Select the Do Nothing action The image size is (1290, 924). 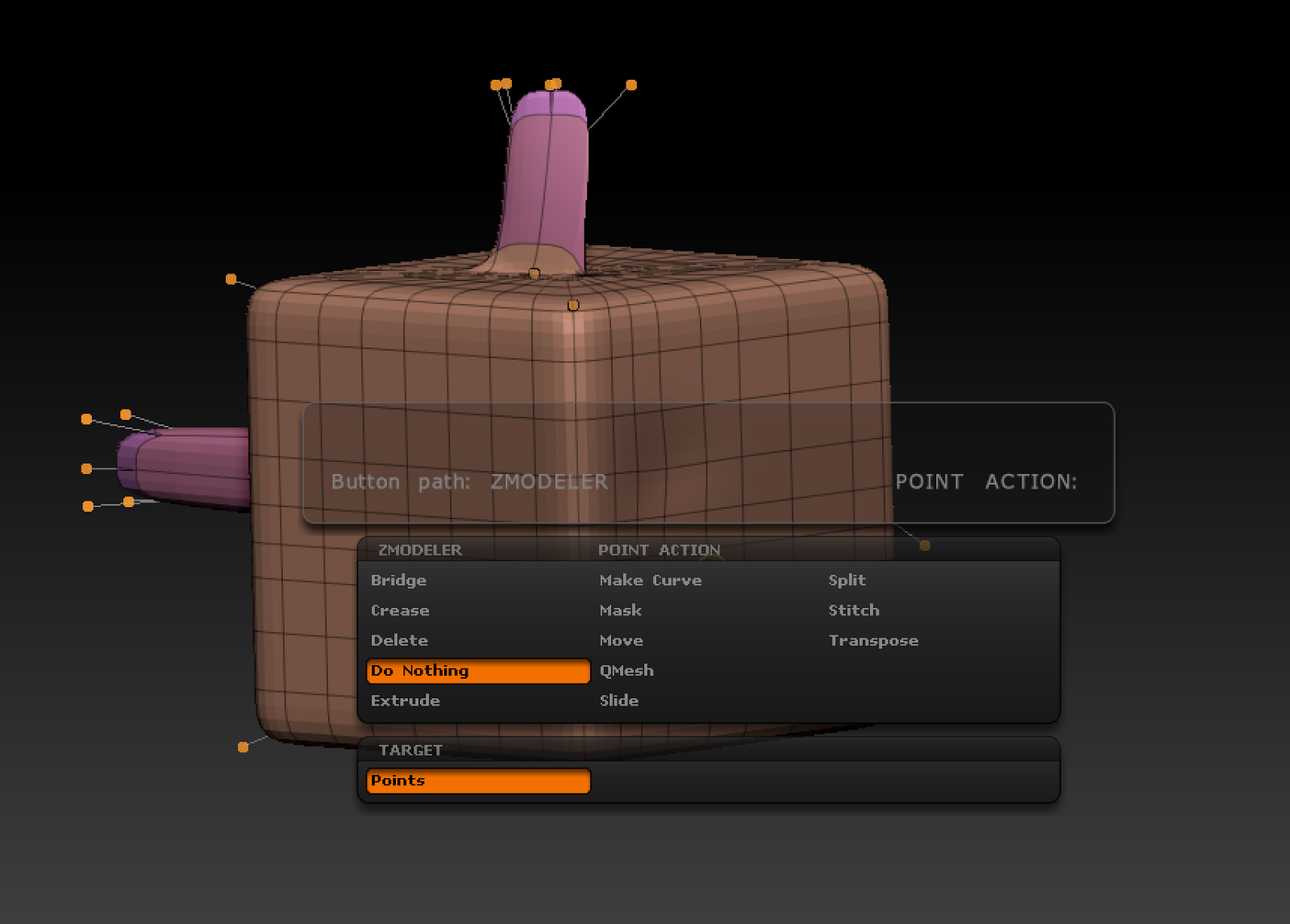[418, 671]
